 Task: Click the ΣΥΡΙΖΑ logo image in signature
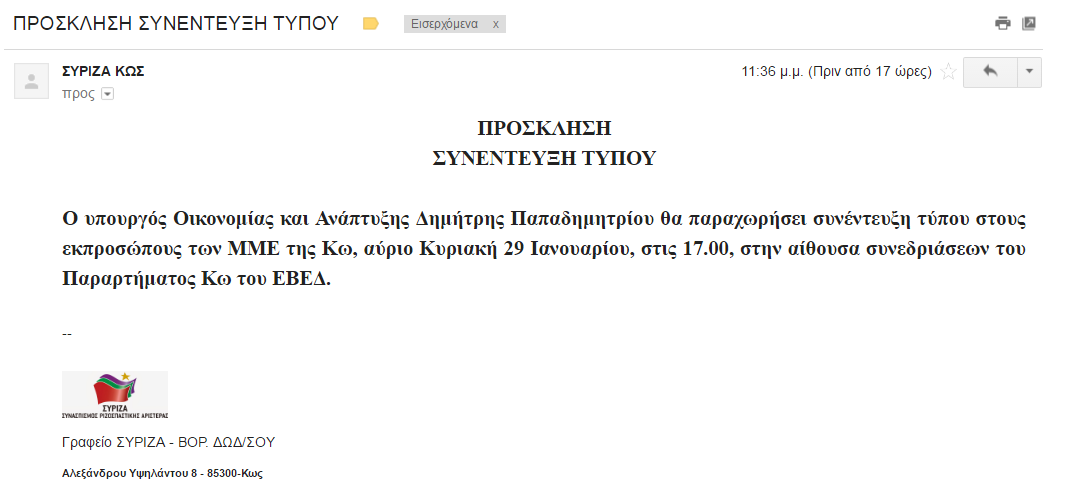pos(114,395)
